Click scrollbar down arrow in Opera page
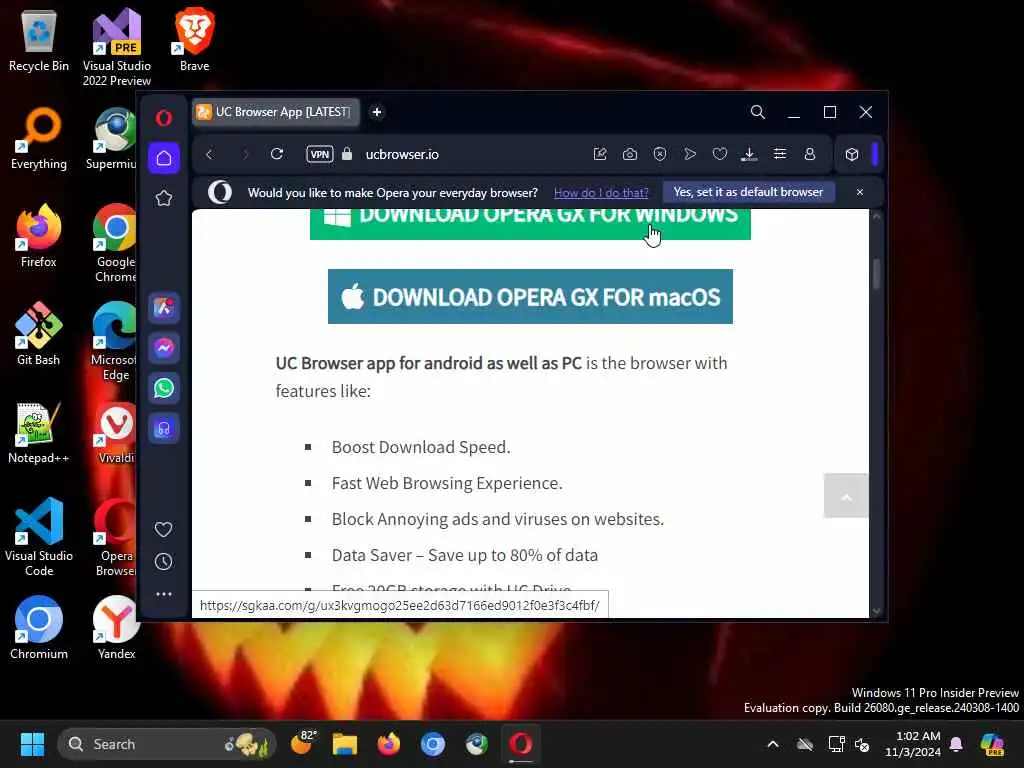This screenshot has height=768, width=1024. [876, 611]
